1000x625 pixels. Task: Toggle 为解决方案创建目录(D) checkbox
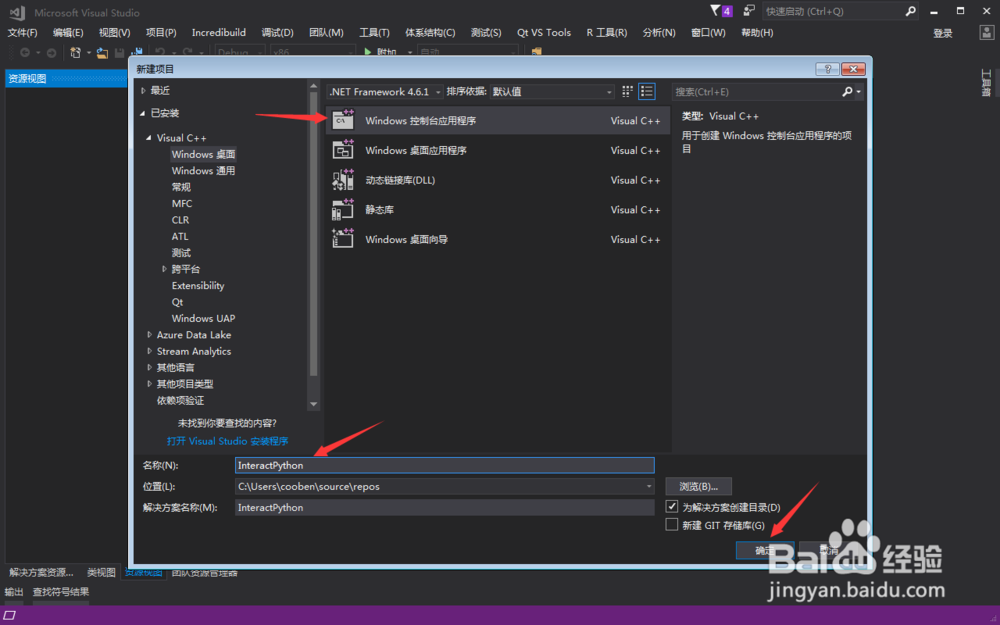672,506
